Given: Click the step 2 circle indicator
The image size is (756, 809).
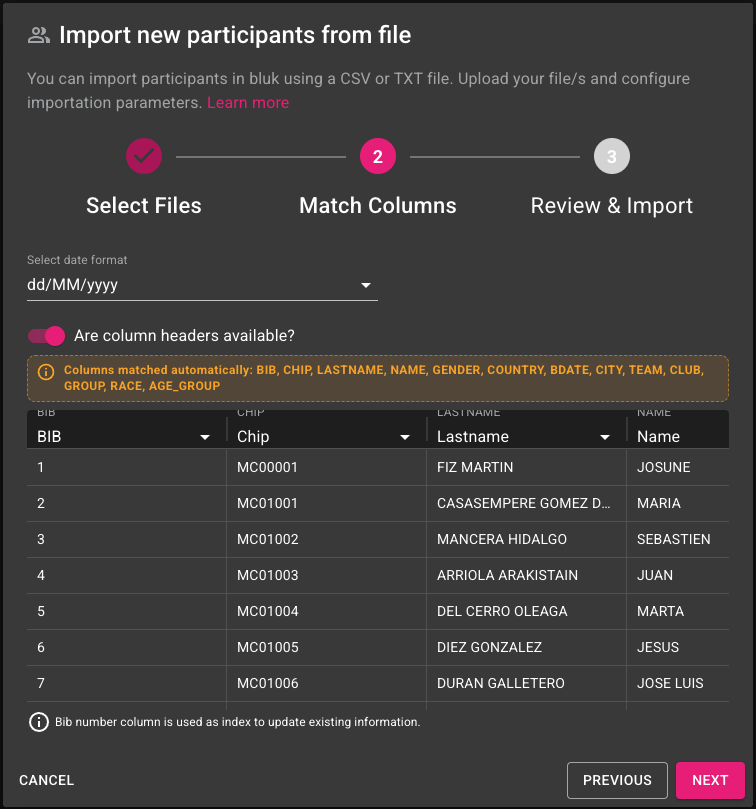Looking at the screenshot, I should tap(378, 156).
